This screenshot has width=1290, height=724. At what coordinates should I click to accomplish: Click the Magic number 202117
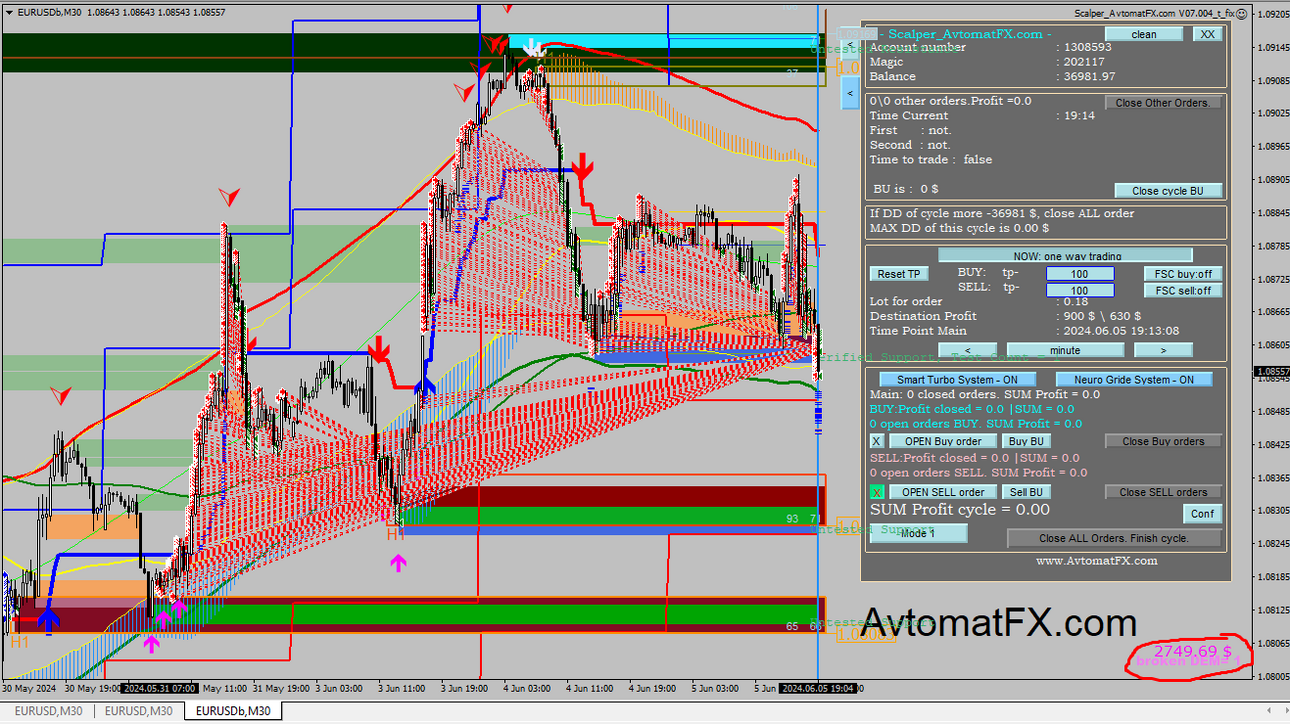tap(1085, 62)
